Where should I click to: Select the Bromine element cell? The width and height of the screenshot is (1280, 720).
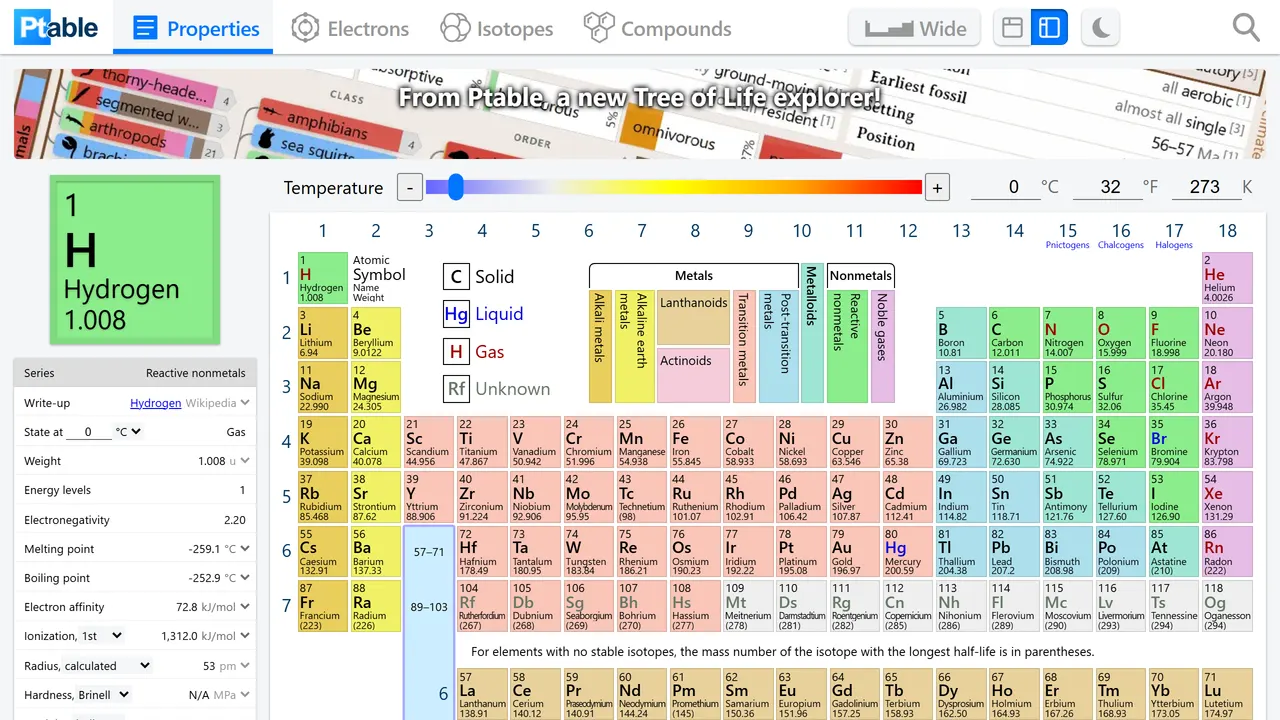[1173, 442]
